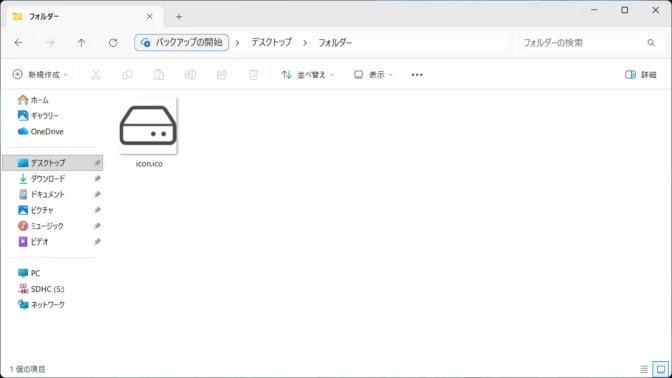672x378 pixels.
Task: Expand chevron between デスクトップ and フォルダー
Action: pos(305,42)
